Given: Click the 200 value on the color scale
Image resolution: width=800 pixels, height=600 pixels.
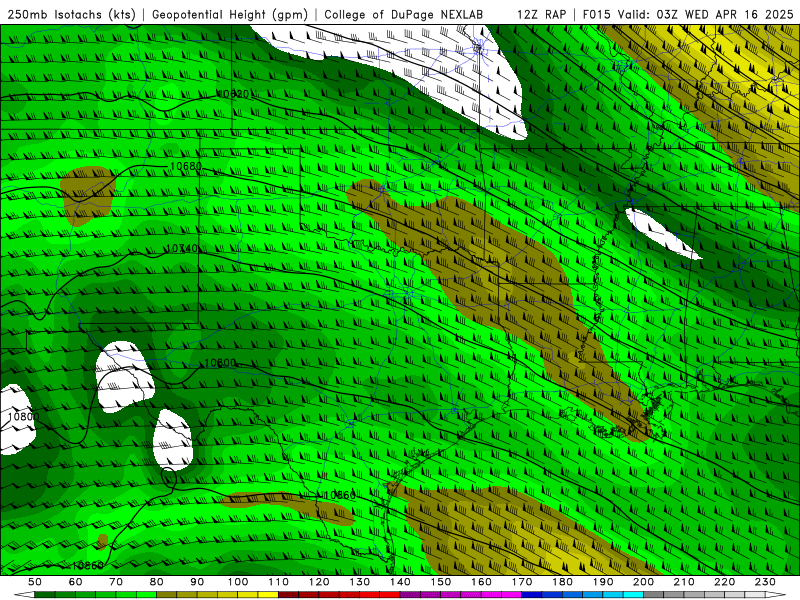Looking at the screenshot, I should 643,582.
